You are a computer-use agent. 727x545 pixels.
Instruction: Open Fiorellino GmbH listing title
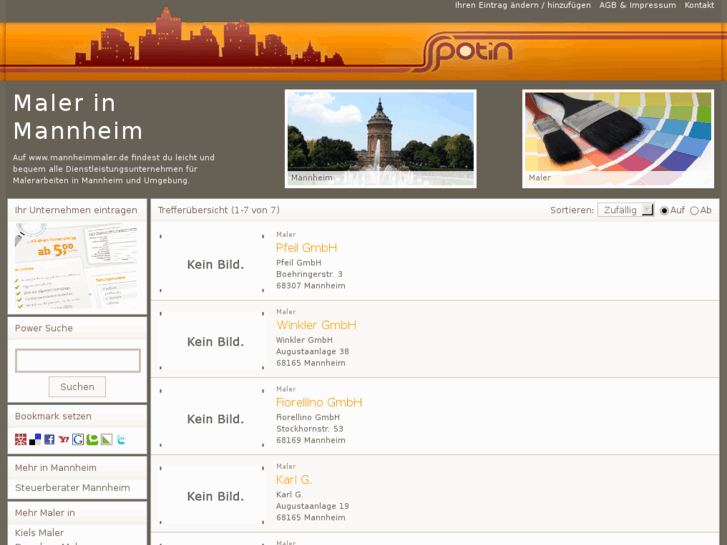[x=319, y=403]
